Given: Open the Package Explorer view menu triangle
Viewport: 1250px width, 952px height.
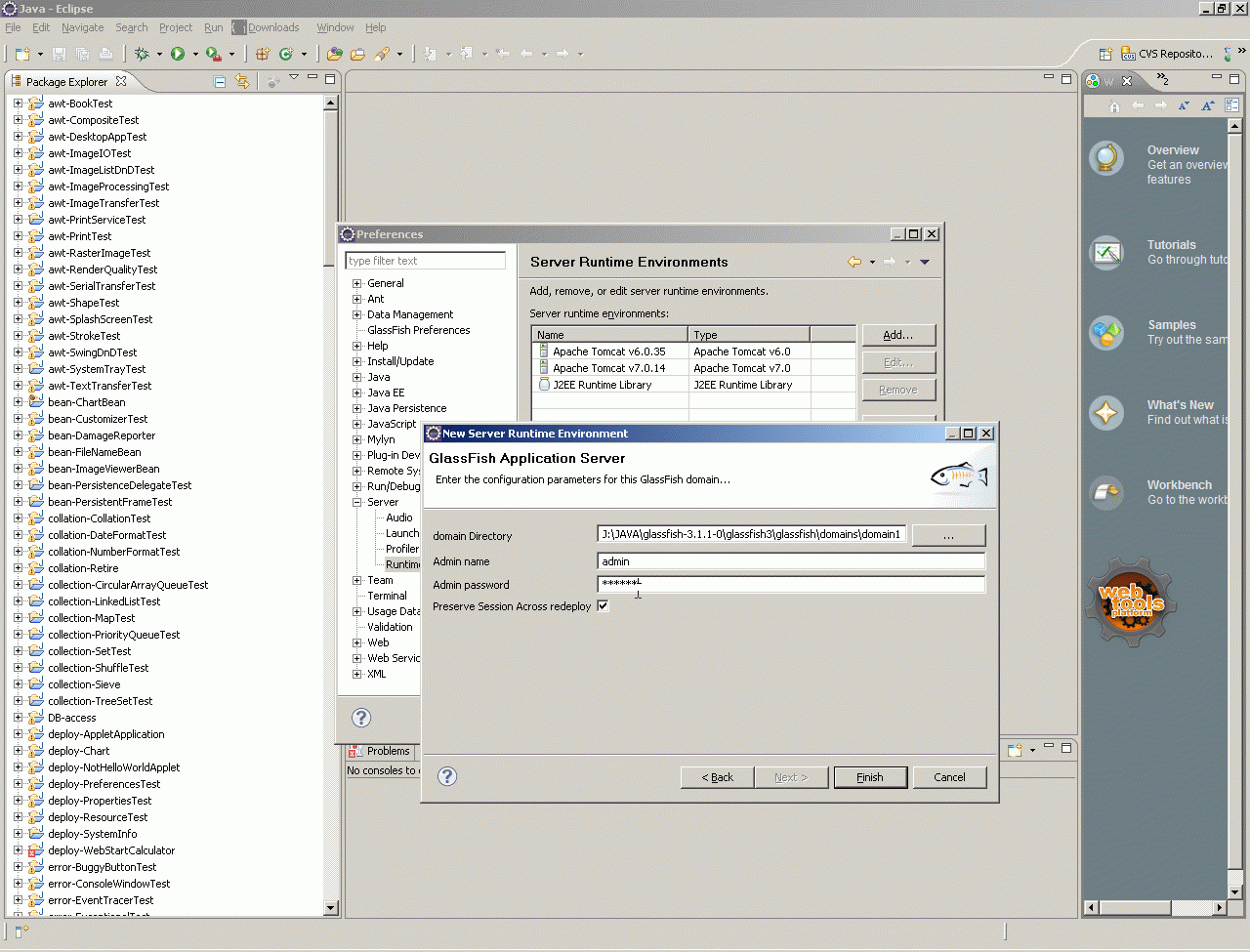Looking at the screenshot, I should [x=294, y=77].
